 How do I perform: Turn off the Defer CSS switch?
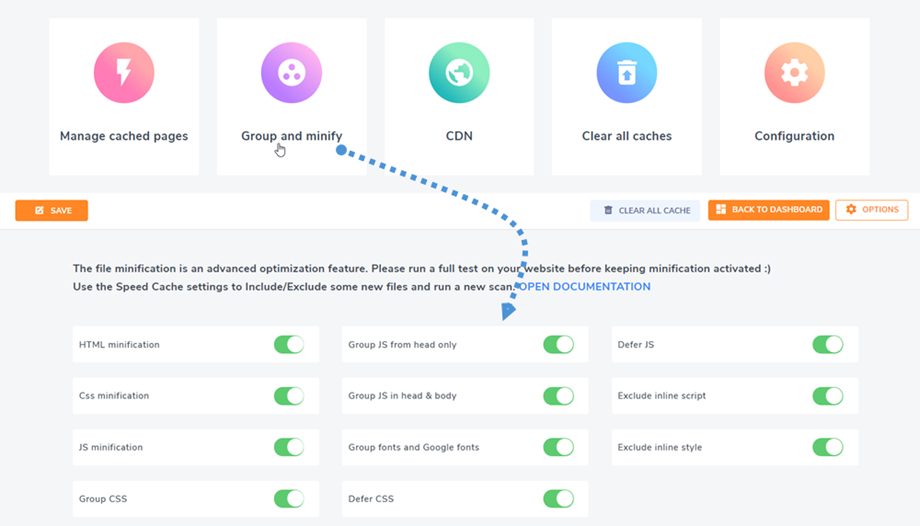point(558,498)
